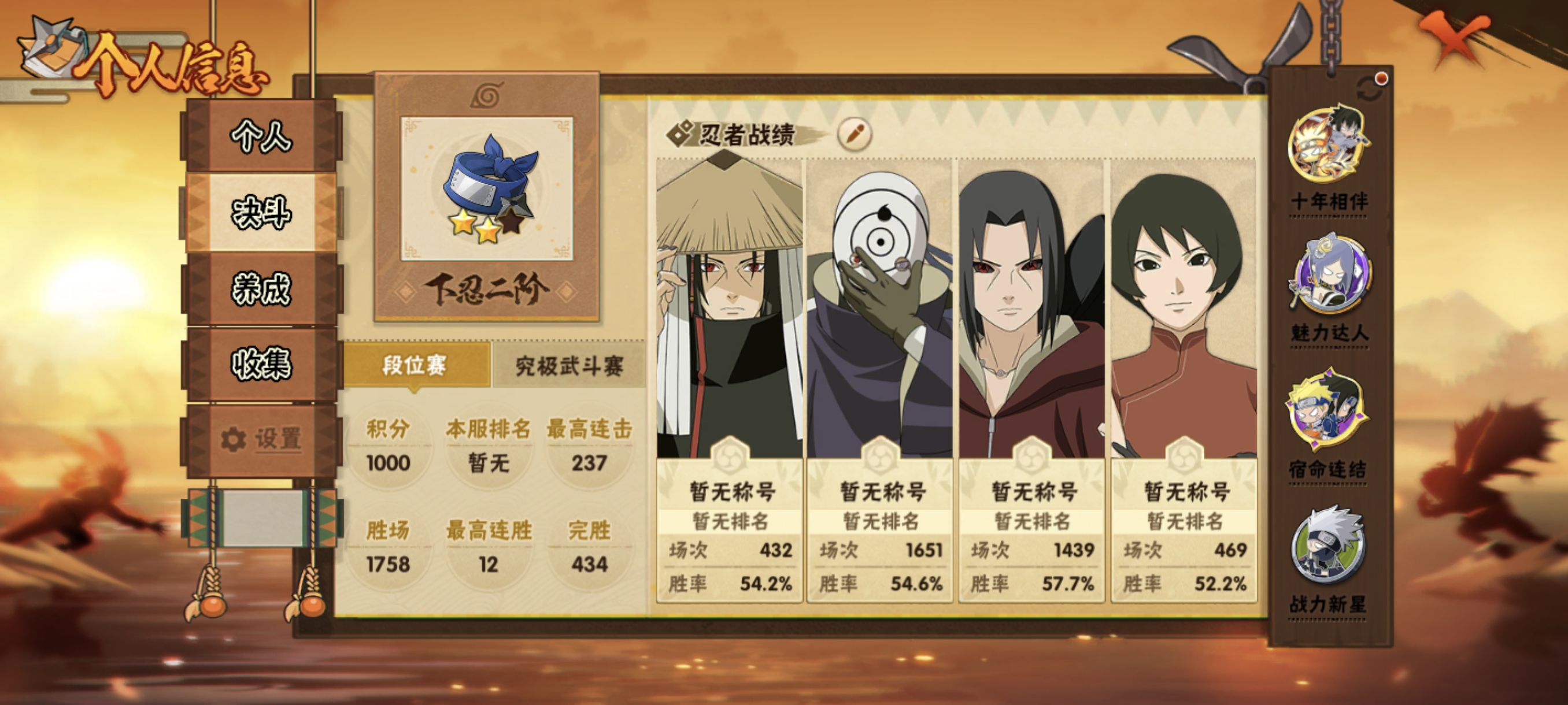Click the pencil edit icon beside 忍者战绩
The height and width of the screenshot is (705, 1568).
[855, 134]
